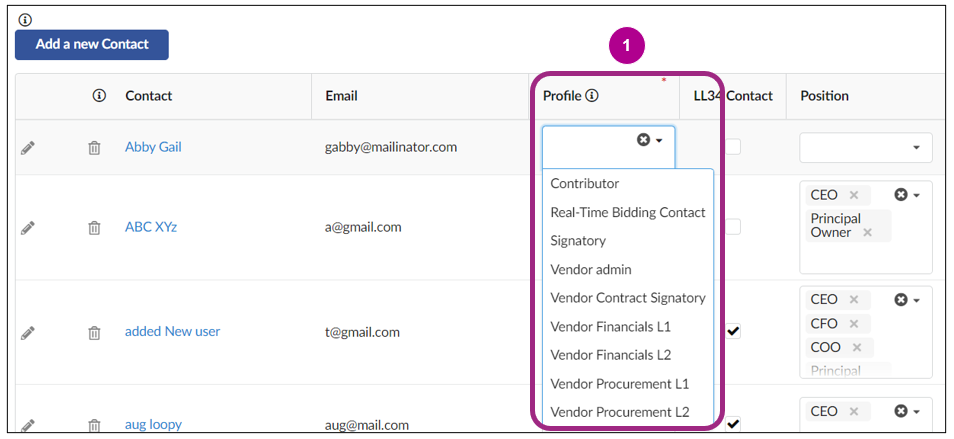
Task: Toggle LL34 Contact checkbox for aug loopy
Action: pyautogui.click(x=733, y=424)
